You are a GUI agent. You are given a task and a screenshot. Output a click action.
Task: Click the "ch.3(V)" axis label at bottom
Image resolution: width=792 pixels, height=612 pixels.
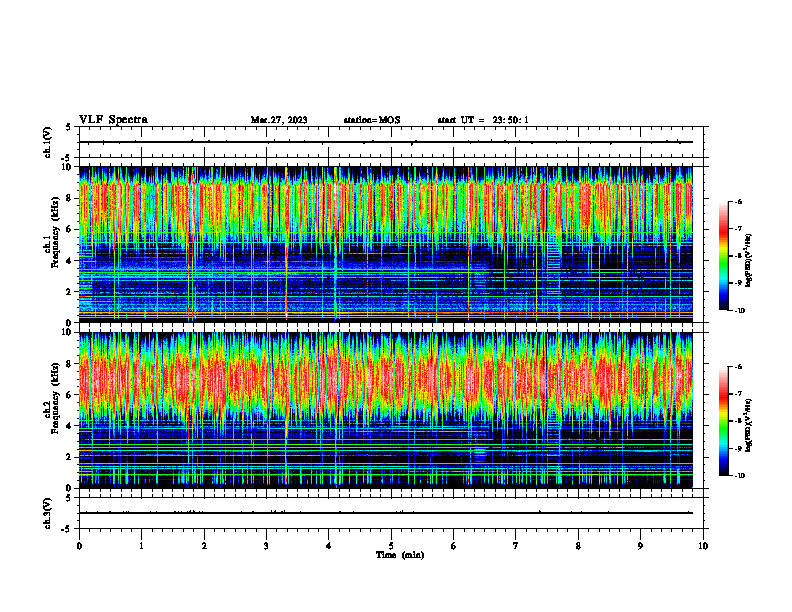pyautogui.click(x=48, y=513)
